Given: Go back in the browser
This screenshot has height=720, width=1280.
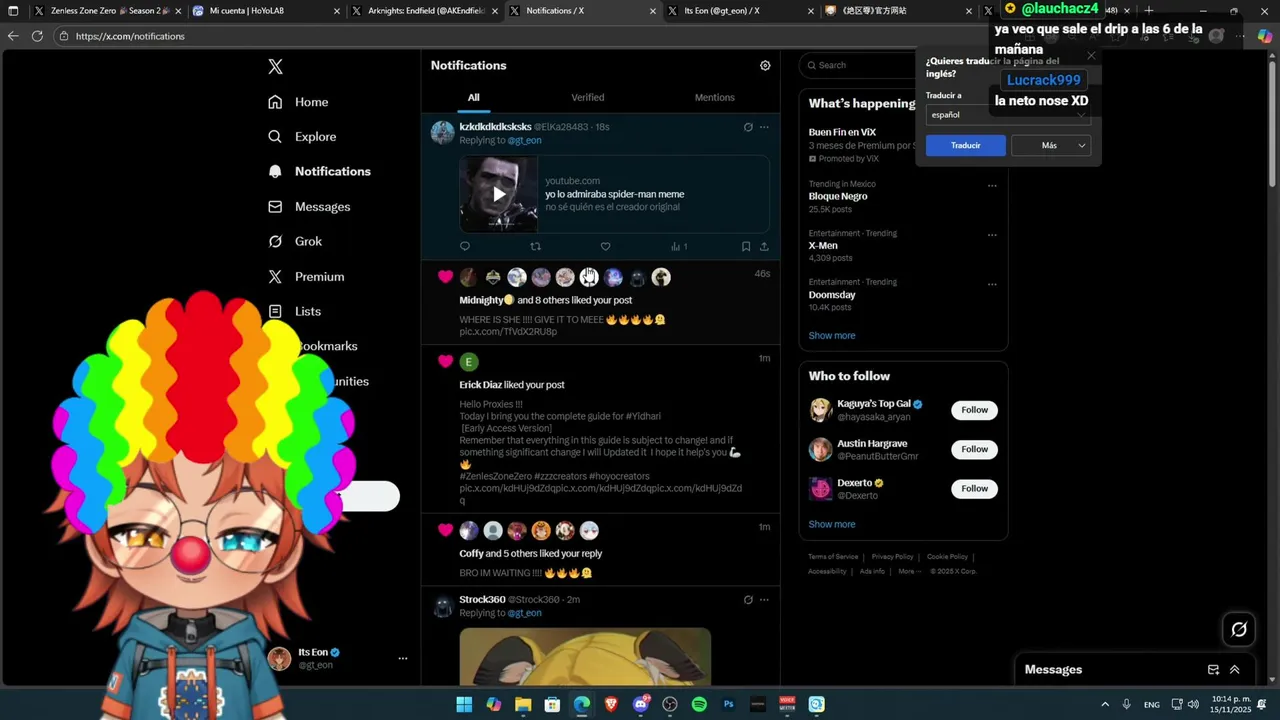Looking at the screenshot, I should pyautogui.click(x=12, y=36).
